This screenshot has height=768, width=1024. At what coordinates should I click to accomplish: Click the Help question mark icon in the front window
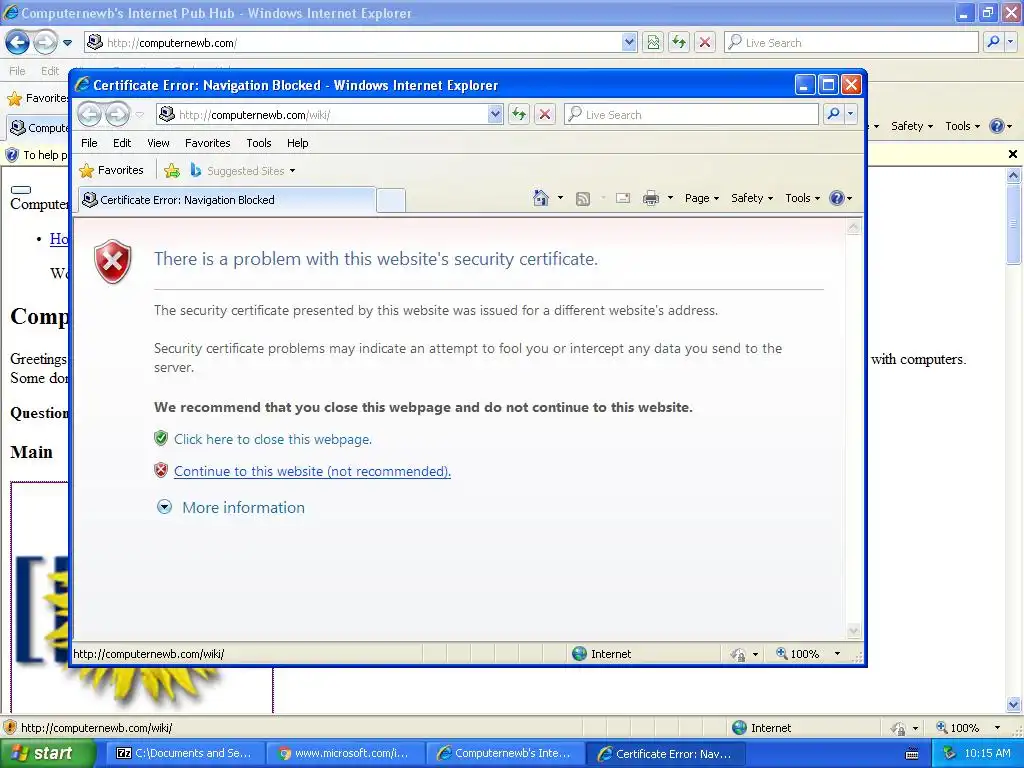837,198
